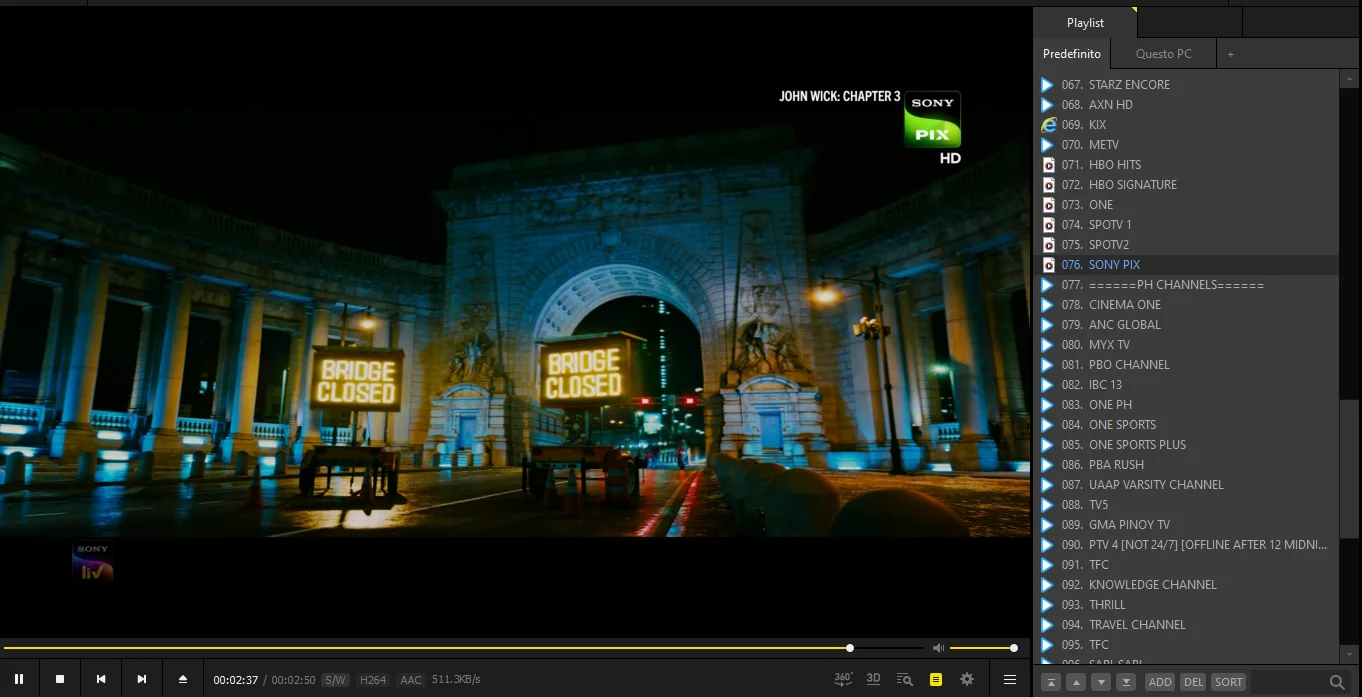Toggle 3D video mode
This screenshot has width=1362, height=697.
pos(873,679)
